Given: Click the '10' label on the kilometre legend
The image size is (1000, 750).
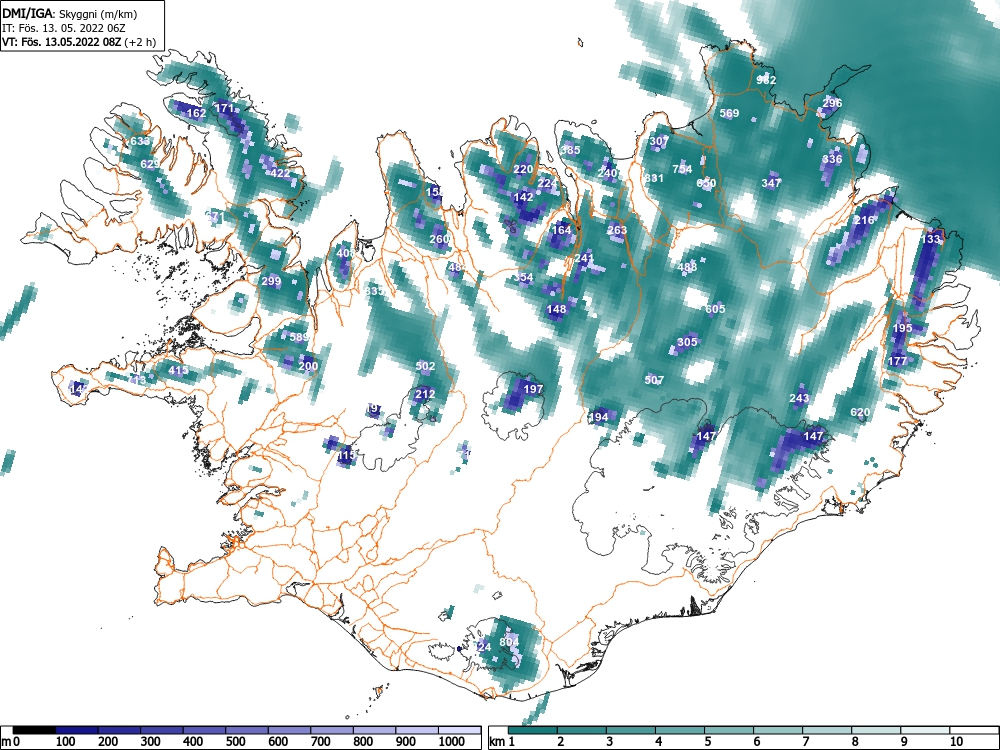Looking at the screenshot, I should (x=956, y=742).
